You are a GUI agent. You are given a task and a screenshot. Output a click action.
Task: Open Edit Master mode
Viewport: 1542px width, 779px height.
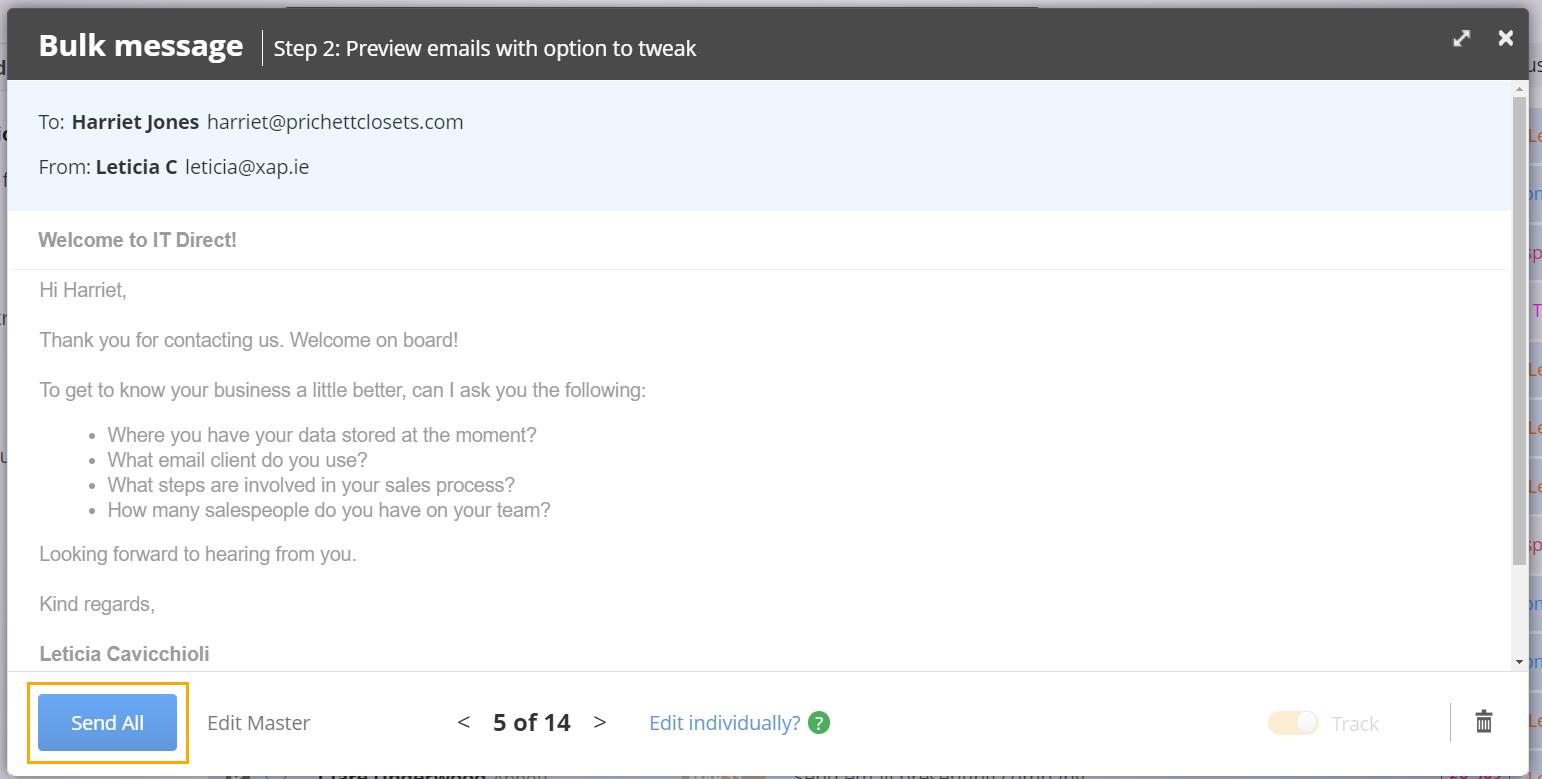[x=258, y=722]
